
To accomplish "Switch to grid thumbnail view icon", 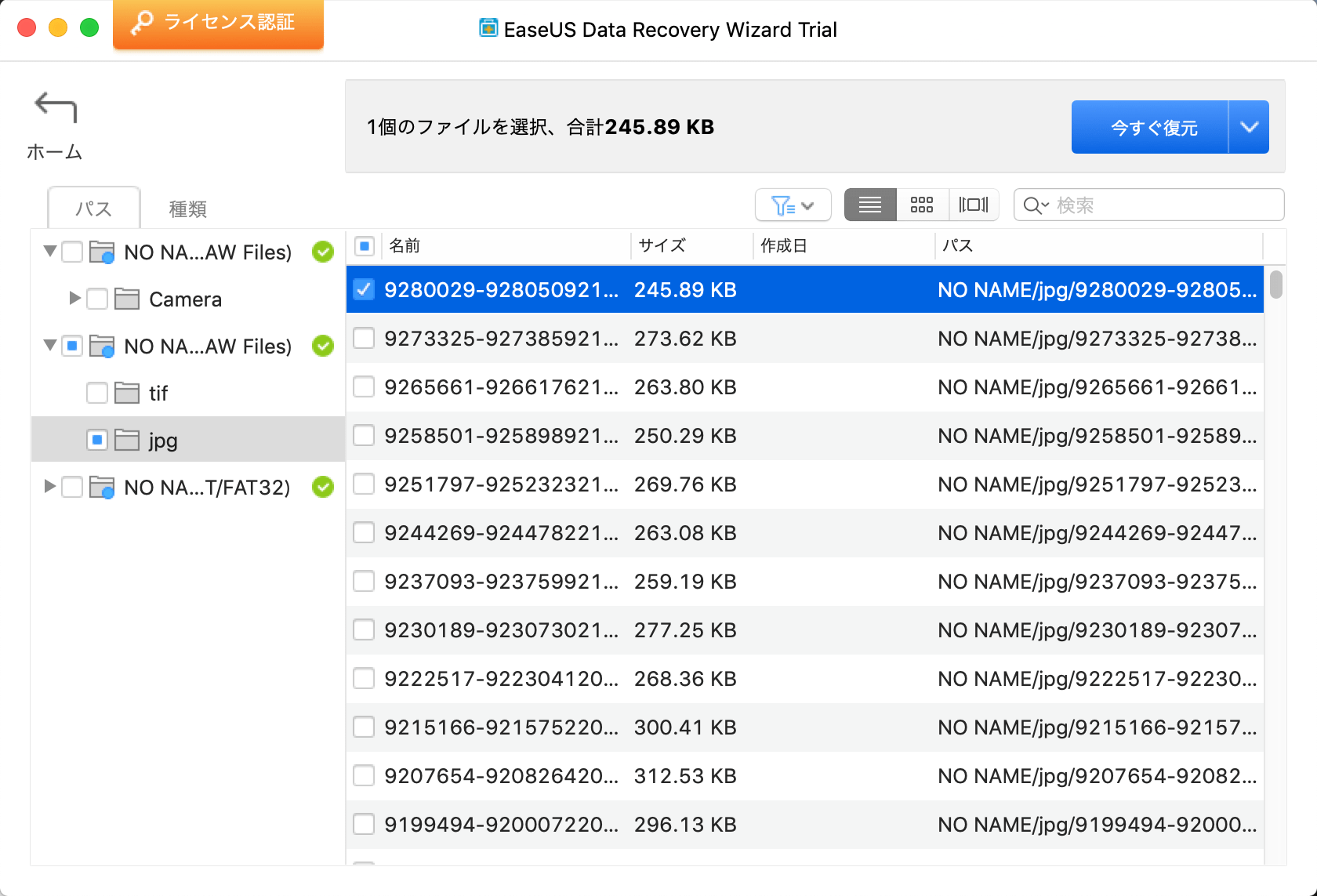I will tap(922, 205).
